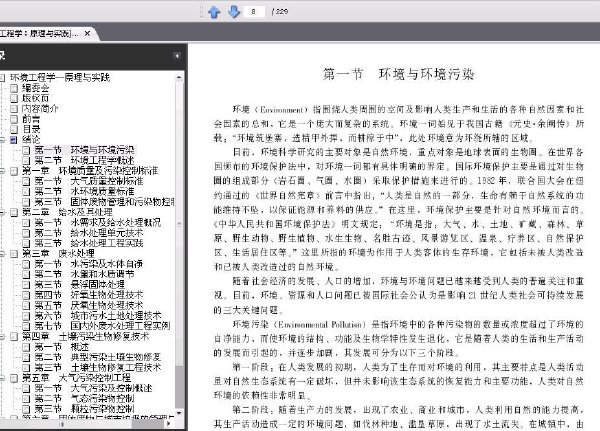Open bookmark 第三节 土壤生物修复工程技术

[98, 368]
